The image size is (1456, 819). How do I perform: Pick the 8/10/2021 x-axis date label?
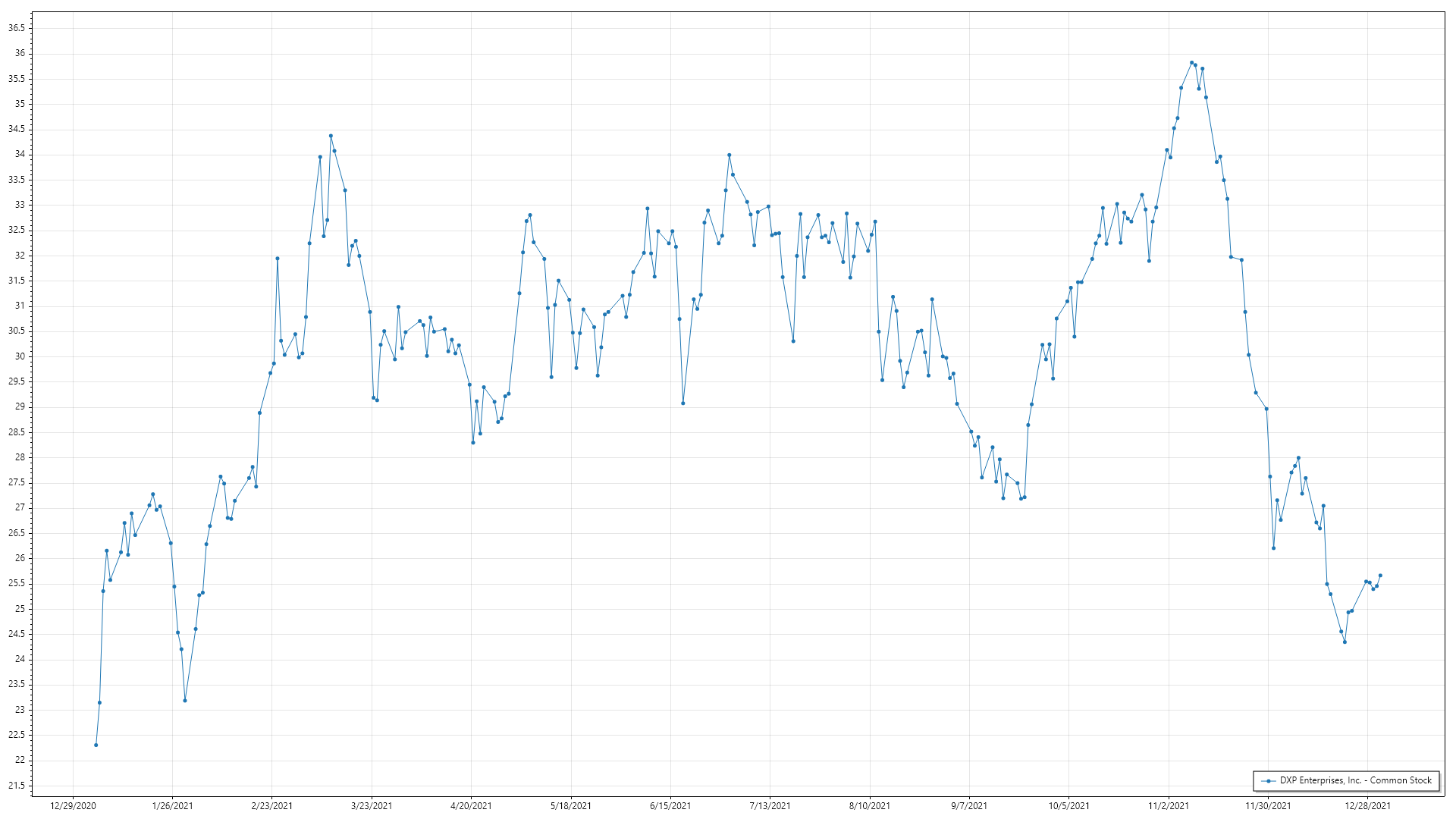pos(870,806)
